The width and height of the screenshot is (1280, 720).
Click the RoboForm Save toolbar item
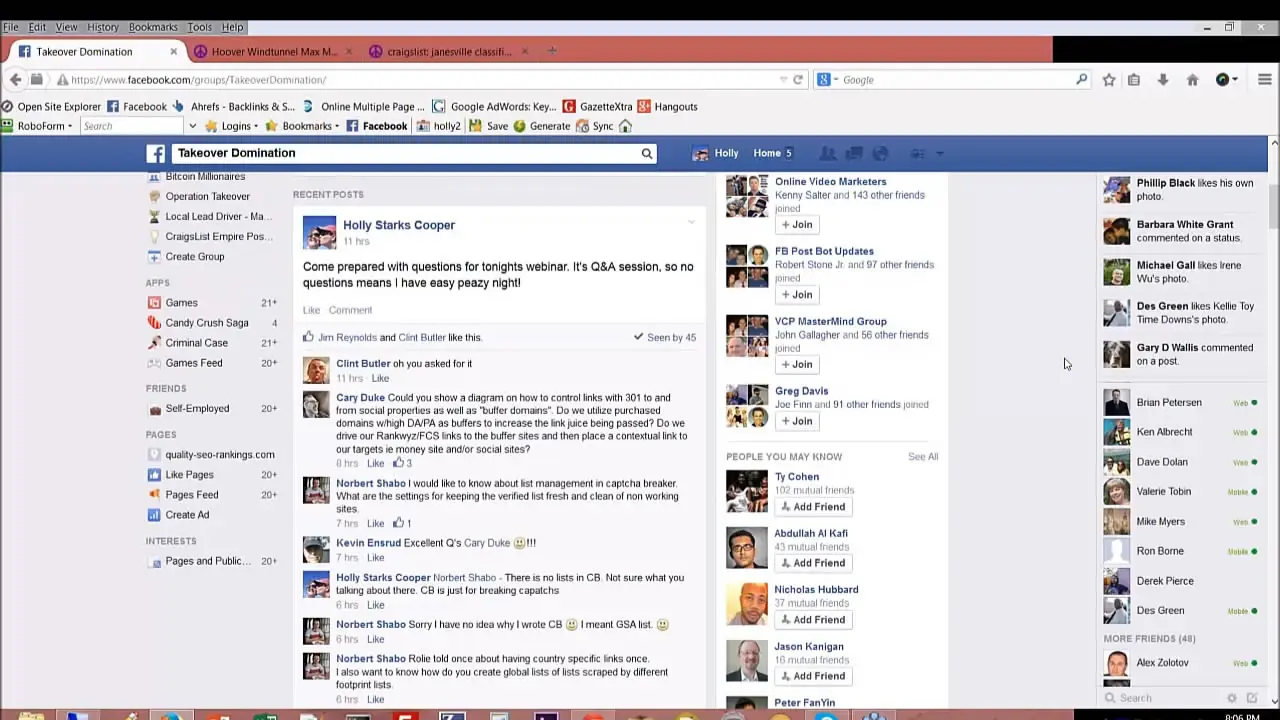pos(489,126)
